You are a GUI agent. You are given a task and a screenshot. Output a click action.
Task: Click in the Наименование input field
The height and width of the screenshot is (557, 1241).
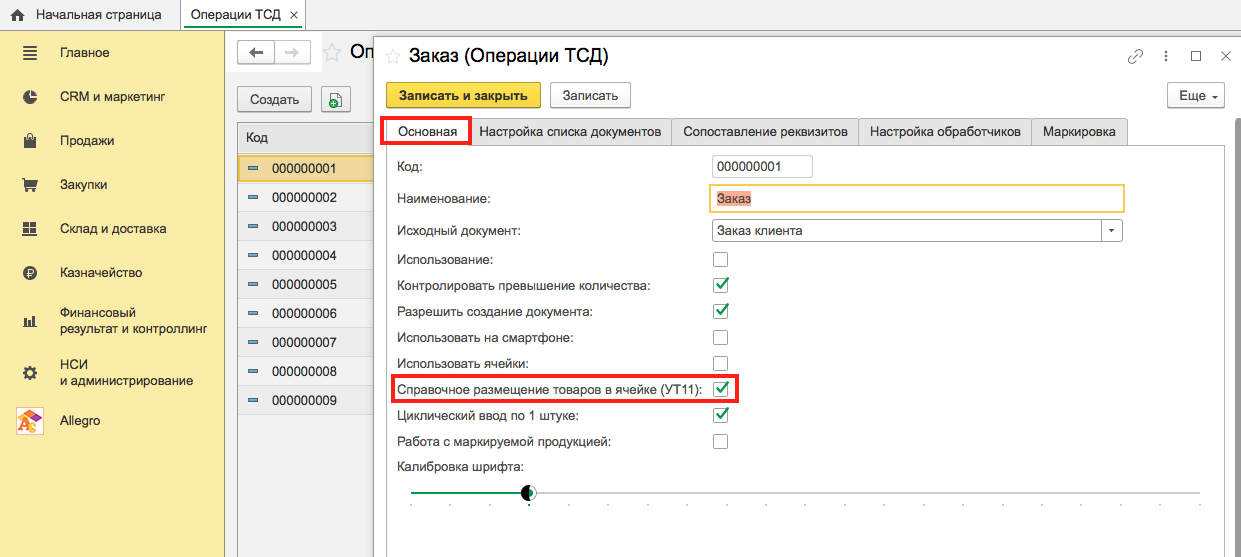[x=917, y=198]
